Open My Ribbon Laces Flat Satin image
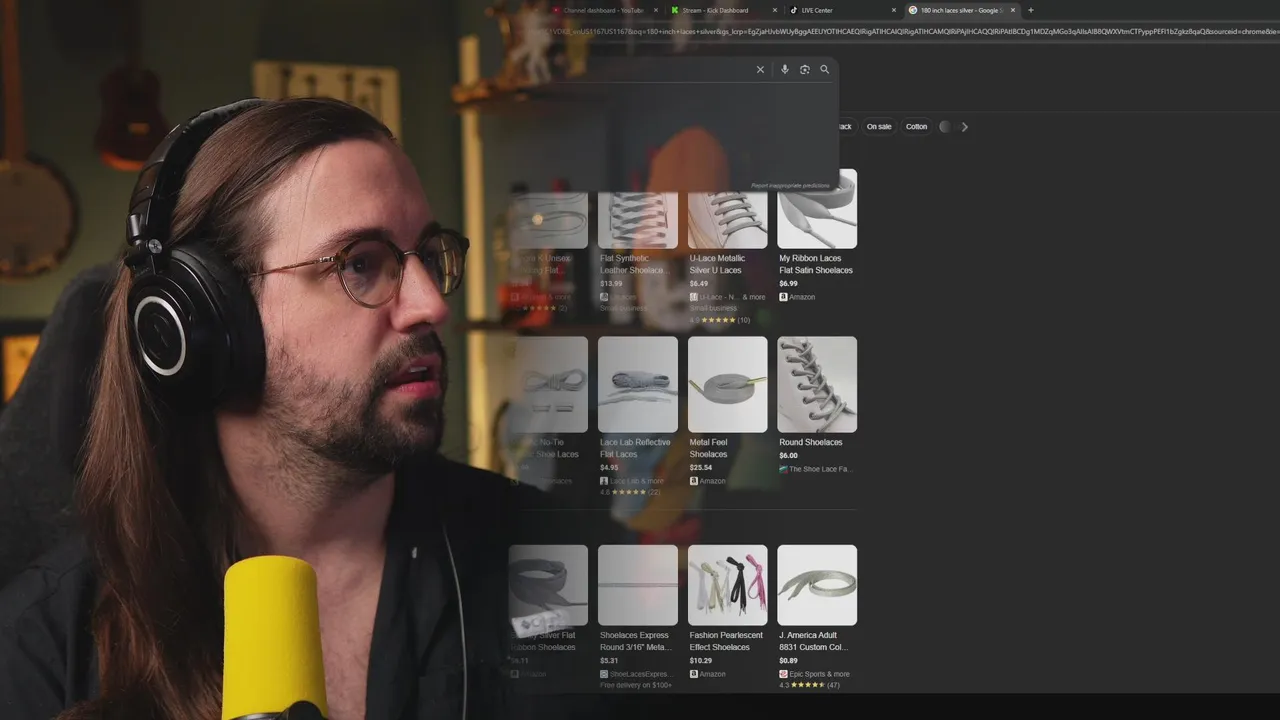The width and height of the screenshot is (1280, 720). pyautogui.click(x=817, y=209)
